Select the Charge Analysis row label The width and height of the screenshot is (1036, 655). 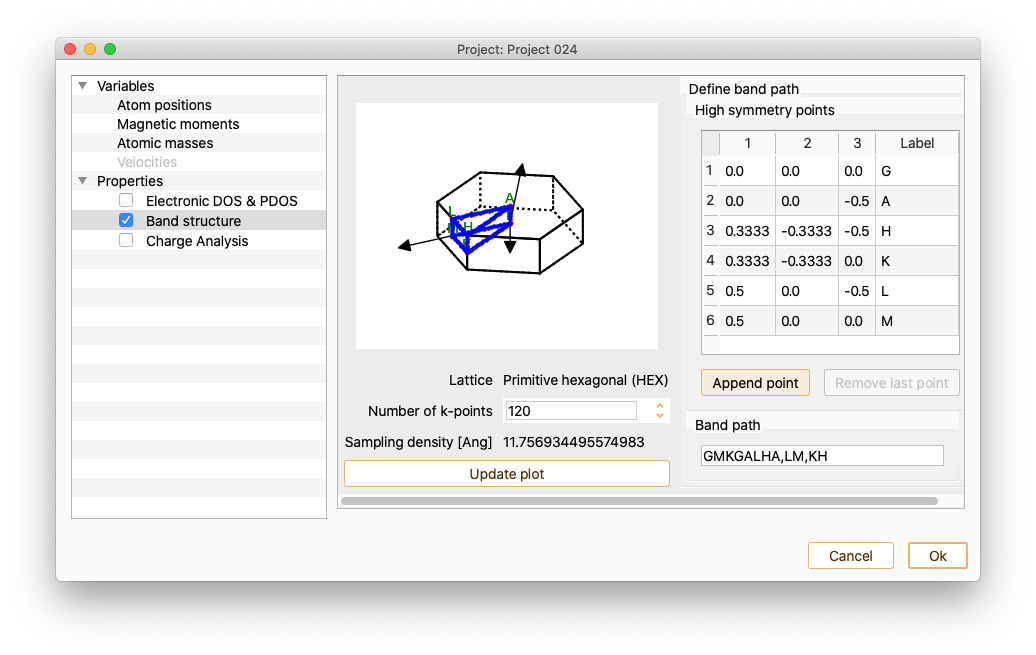197,241
